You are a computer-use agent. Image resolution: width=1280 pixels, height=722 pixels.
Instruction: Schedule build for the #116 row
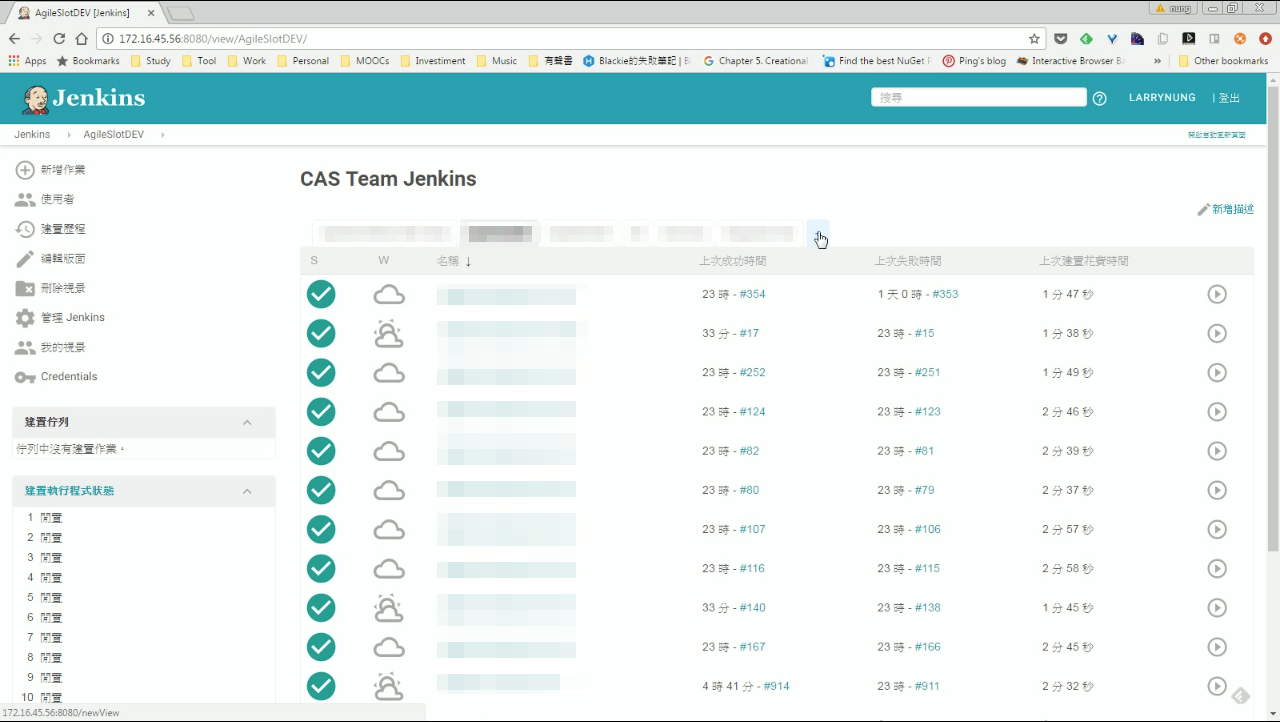click(x=1217, y=568)
